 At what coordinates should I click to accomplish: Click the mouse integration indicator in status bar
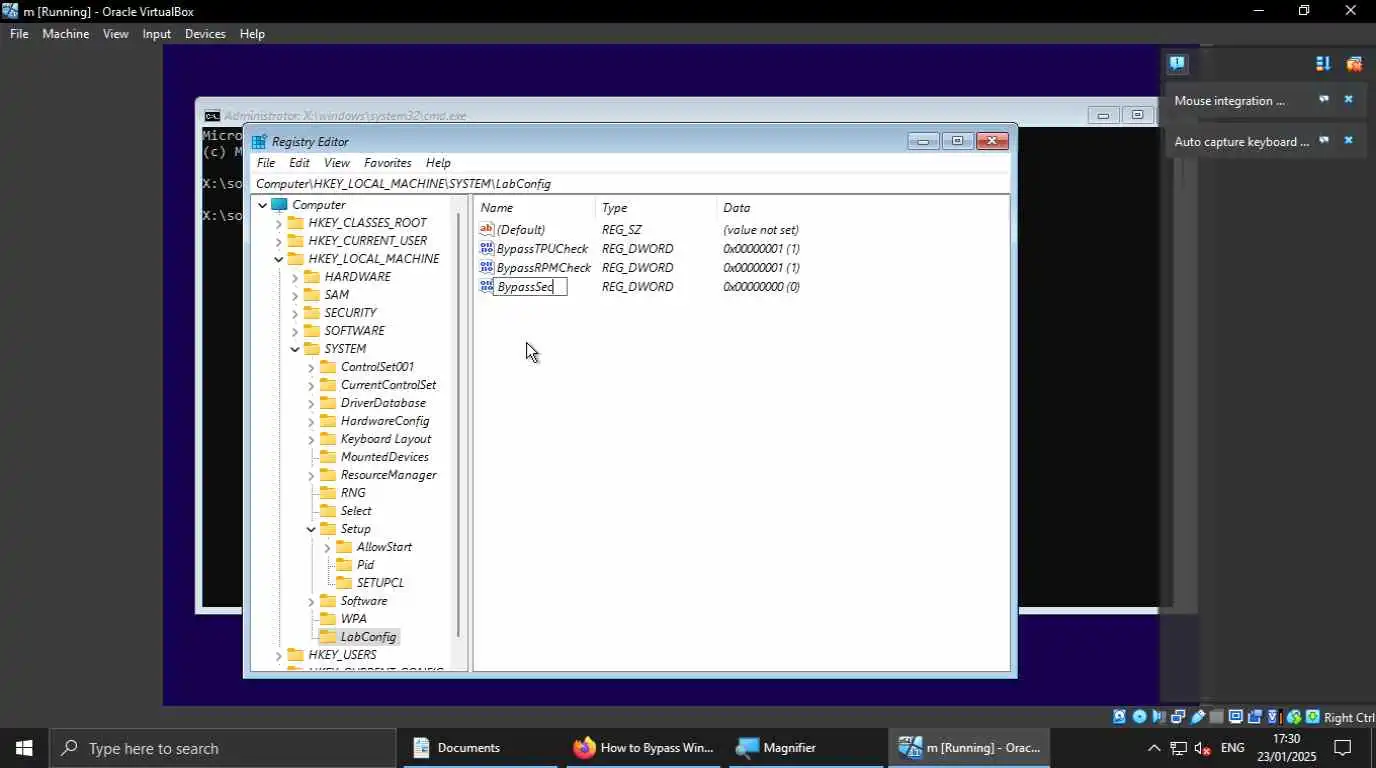point(1293,717)
